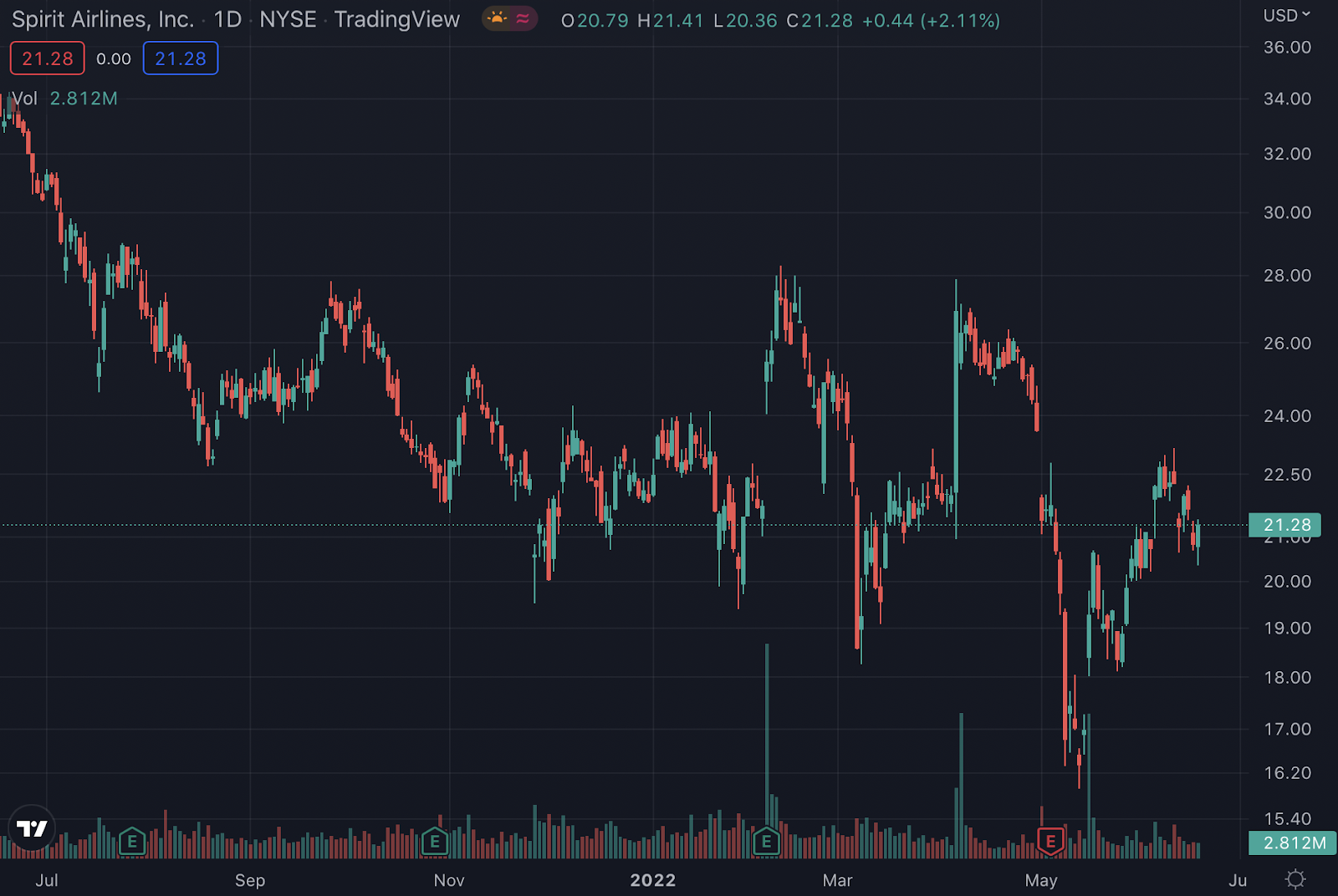Click the 17.00 price axis label
The width and height of the screenshot is (1338, 896).
1287,729
